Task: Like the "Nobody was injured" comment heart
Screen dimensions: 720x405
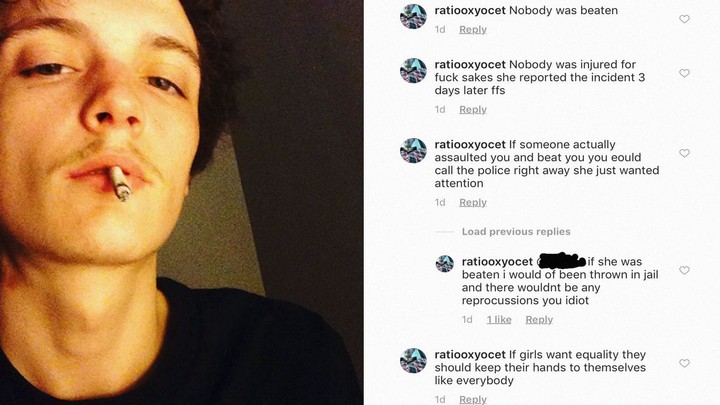Action: coord(684,73)
